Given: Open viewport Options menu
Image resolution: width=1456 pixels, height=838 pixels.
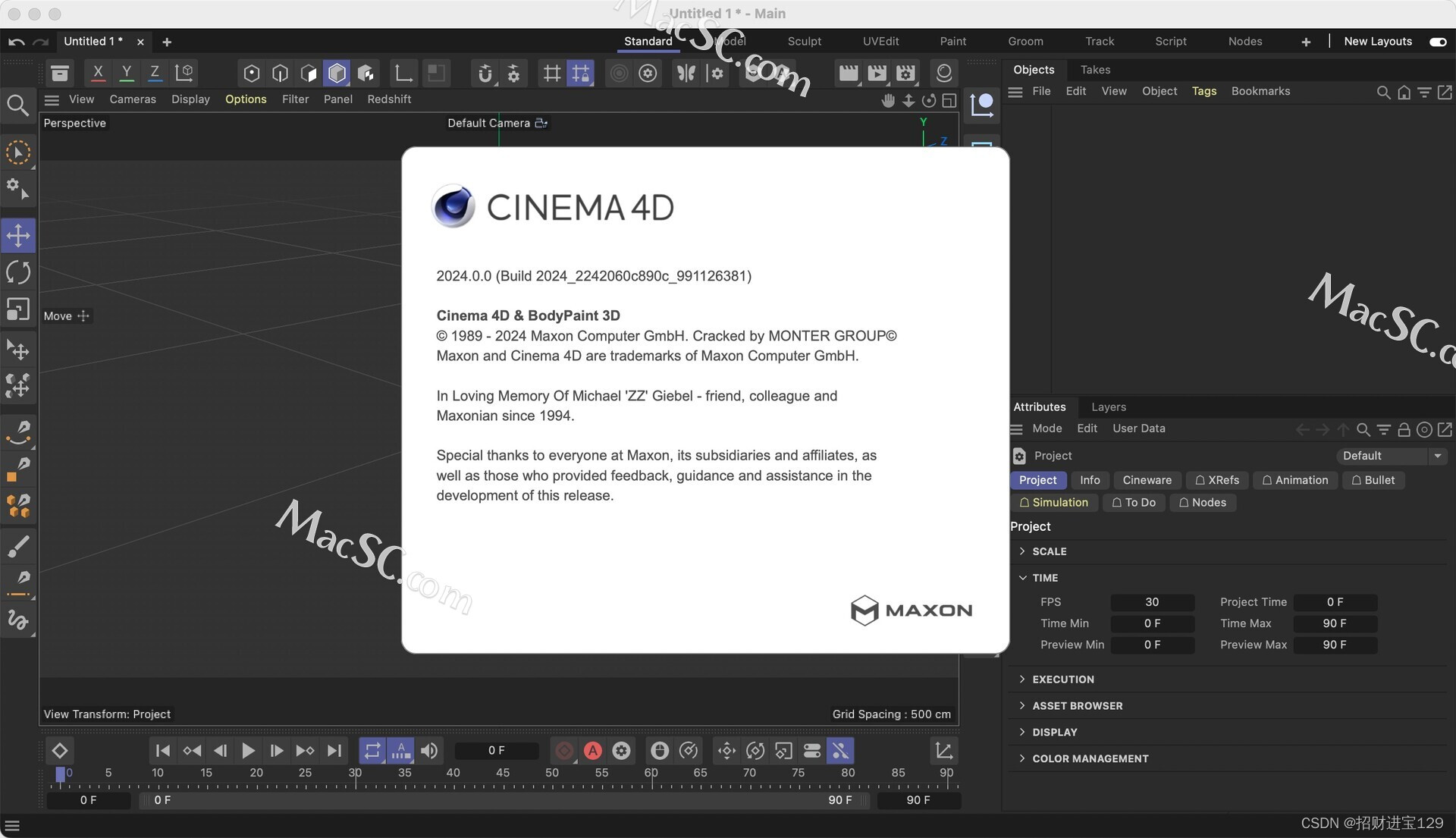Looking at the screenshot, I should pyautogui.click(x=246, y=99).
